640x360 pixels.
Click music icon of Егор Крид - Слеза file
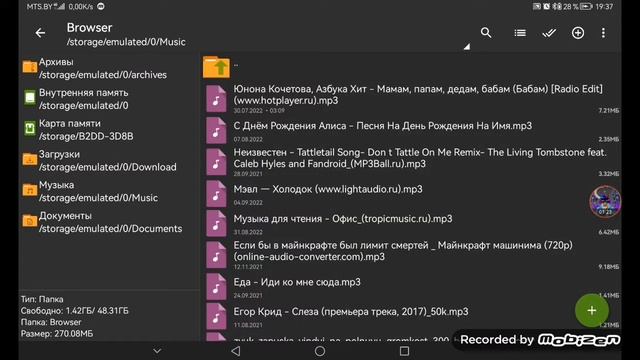216,316
